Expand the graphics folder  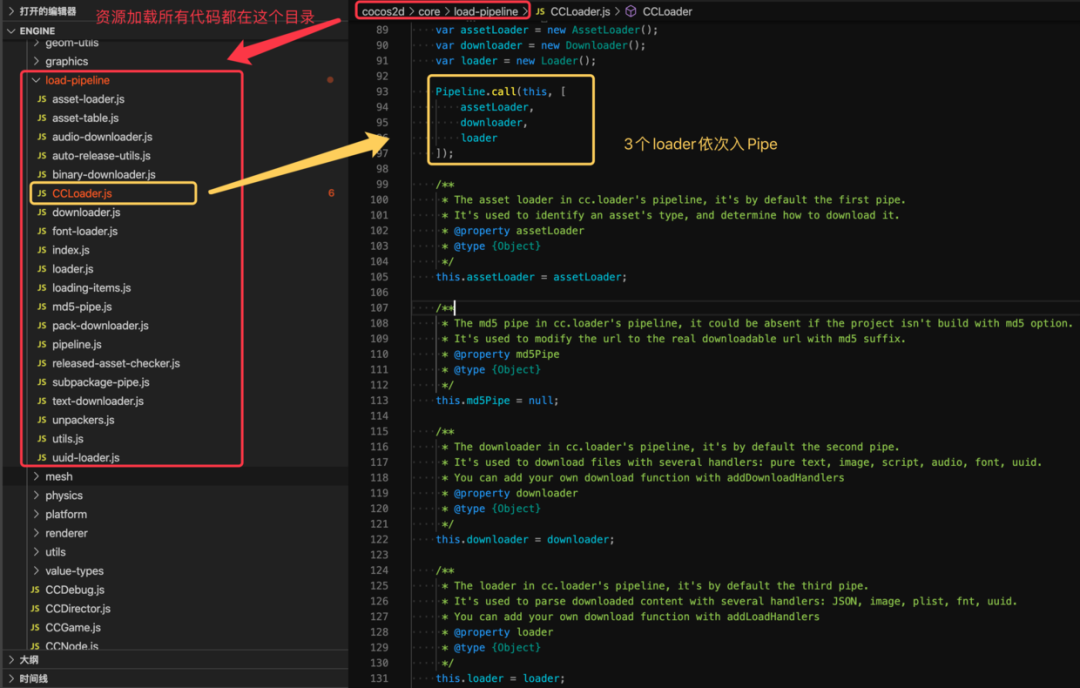[36, 61]
